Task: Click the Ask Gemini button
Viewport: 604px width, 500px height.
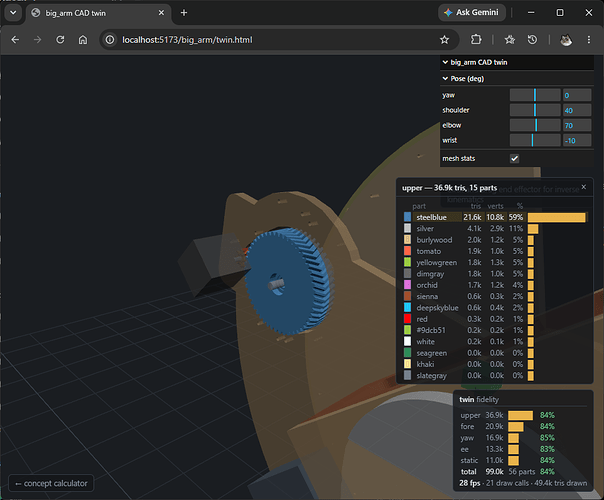Action: [471, 13]
